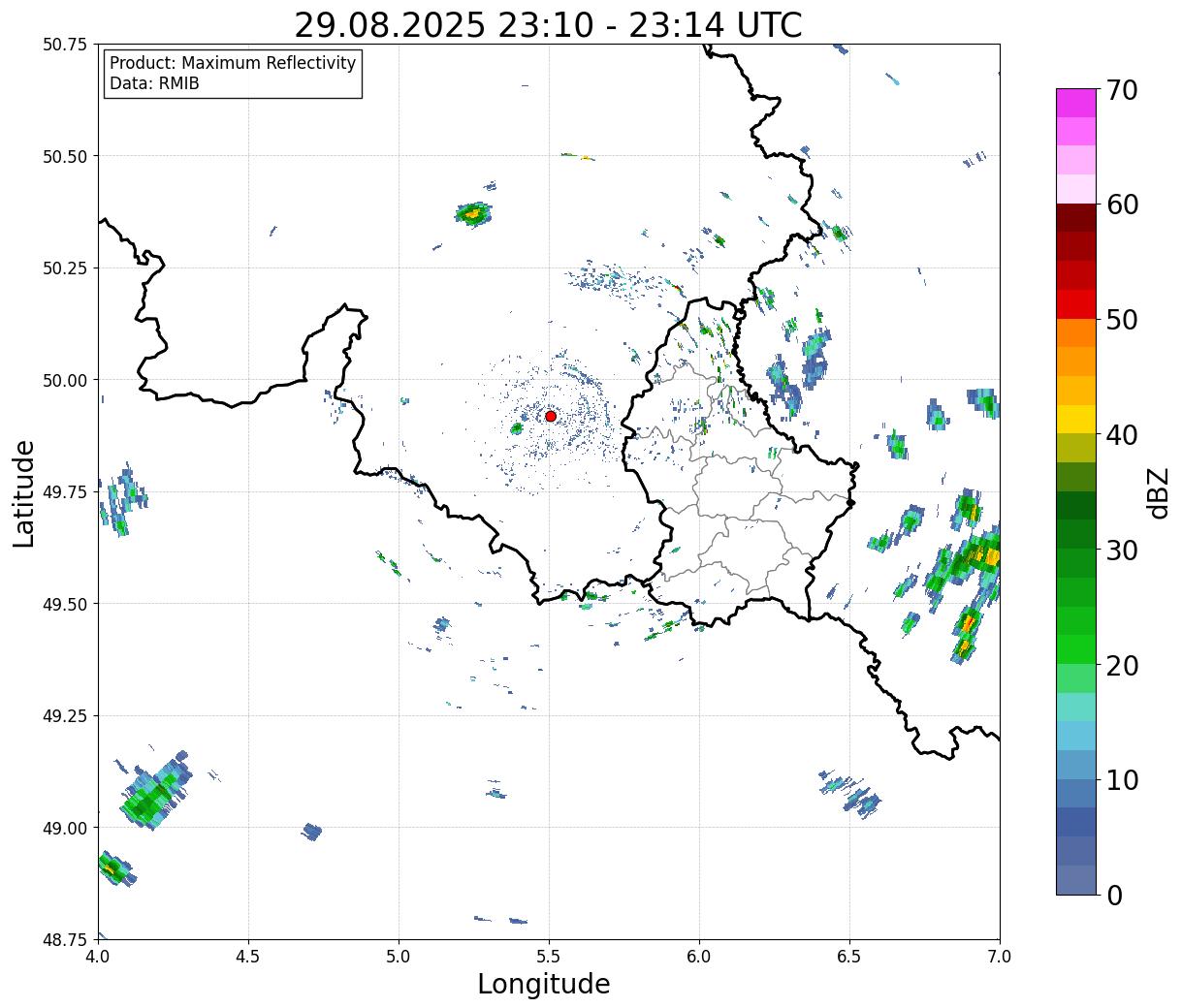Click the blue 10 dBZ colorbar segment
The height and width of the screenshot is (1008, 1182).
coord(1076,793)
